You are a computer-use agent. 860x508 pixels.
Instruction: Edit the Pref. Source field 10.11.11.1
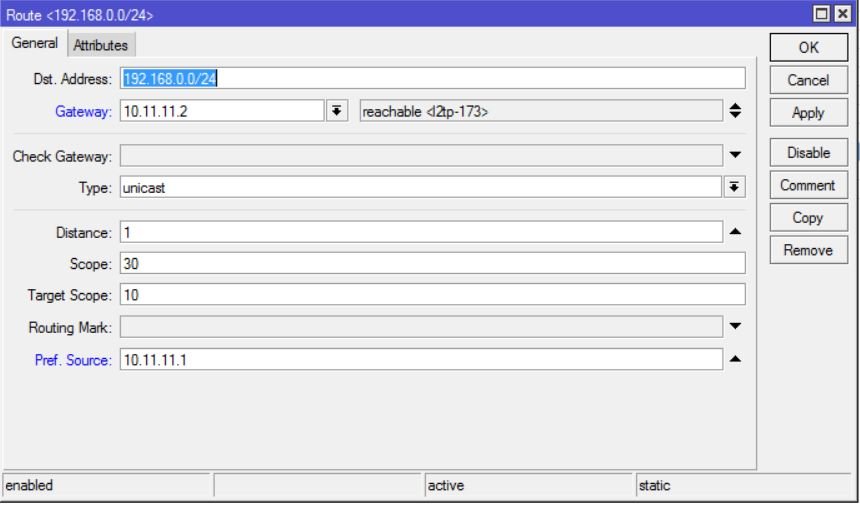click(x=421, y=359)
